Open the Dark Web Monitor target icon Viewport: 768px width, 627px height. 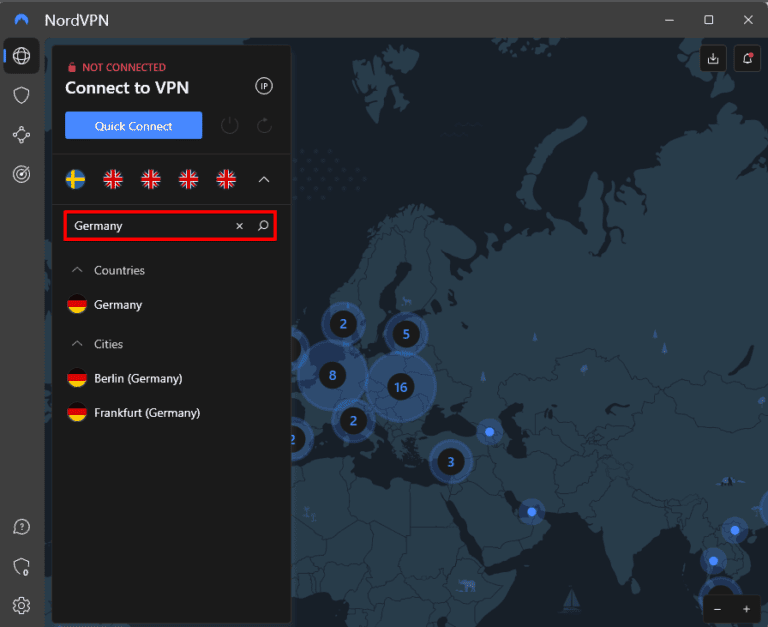pos(21,174)
